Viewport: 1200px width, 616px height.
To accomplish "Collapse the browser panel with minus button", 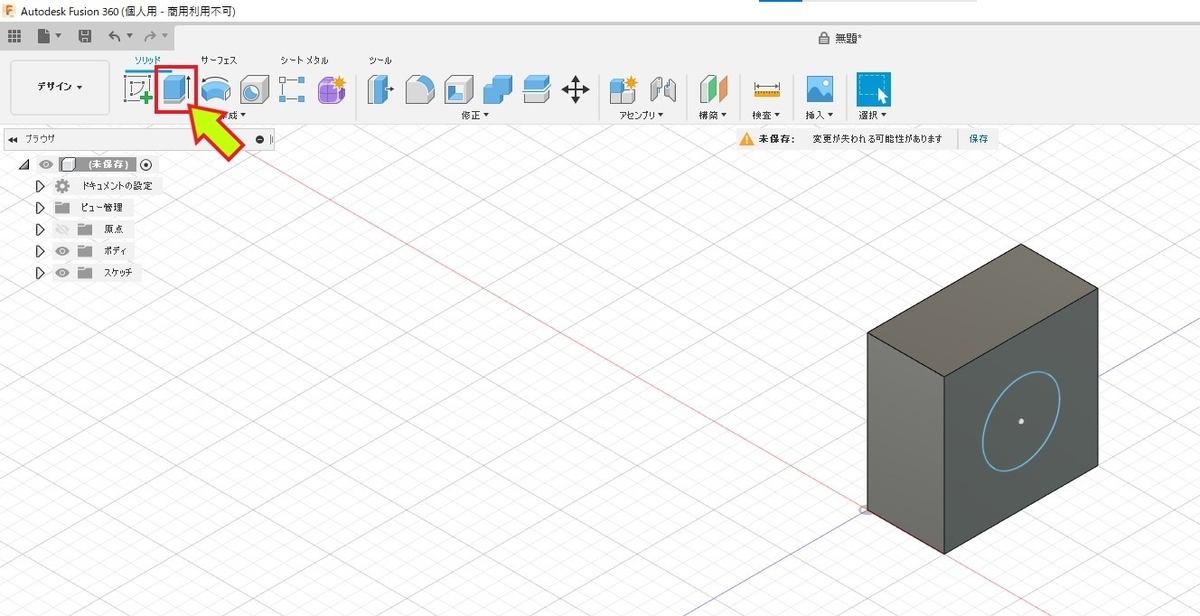I will click(x=260, y=139).
